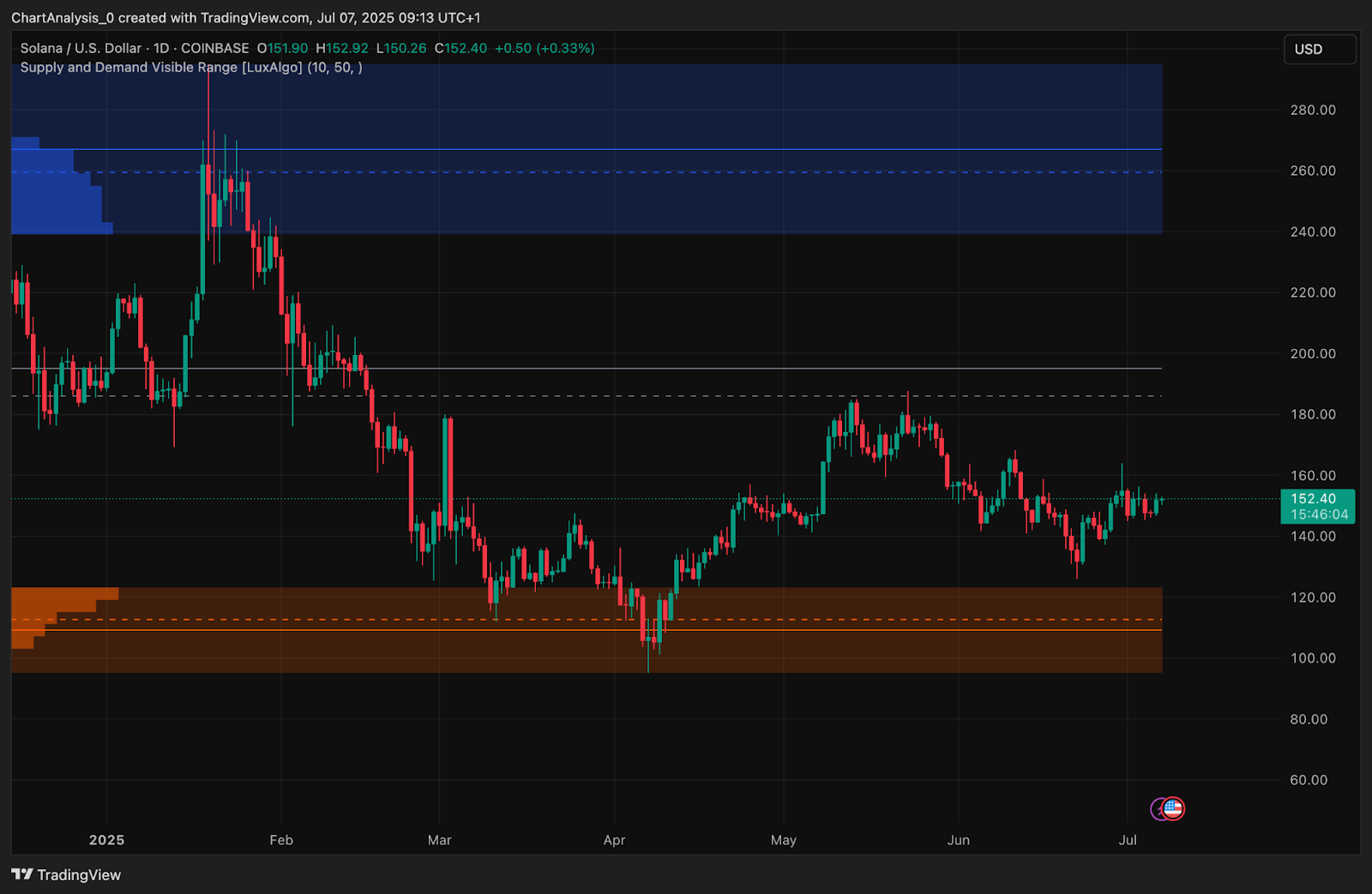Click the 60.00 price axis label

pyautogui.click(x=1309, y=780)
